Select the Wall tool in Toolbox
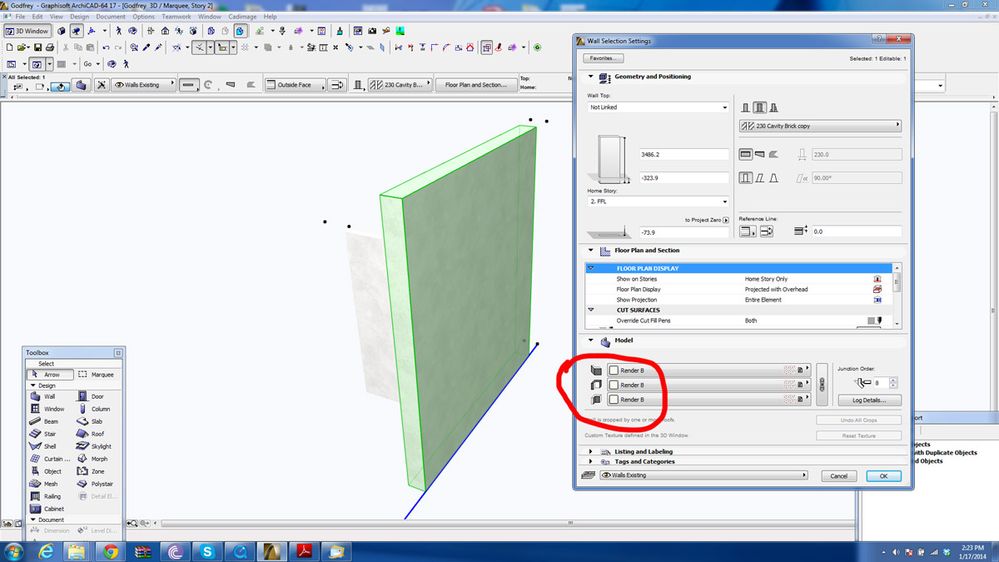This screenshot has height=562, width=999. tap(49, 396)
